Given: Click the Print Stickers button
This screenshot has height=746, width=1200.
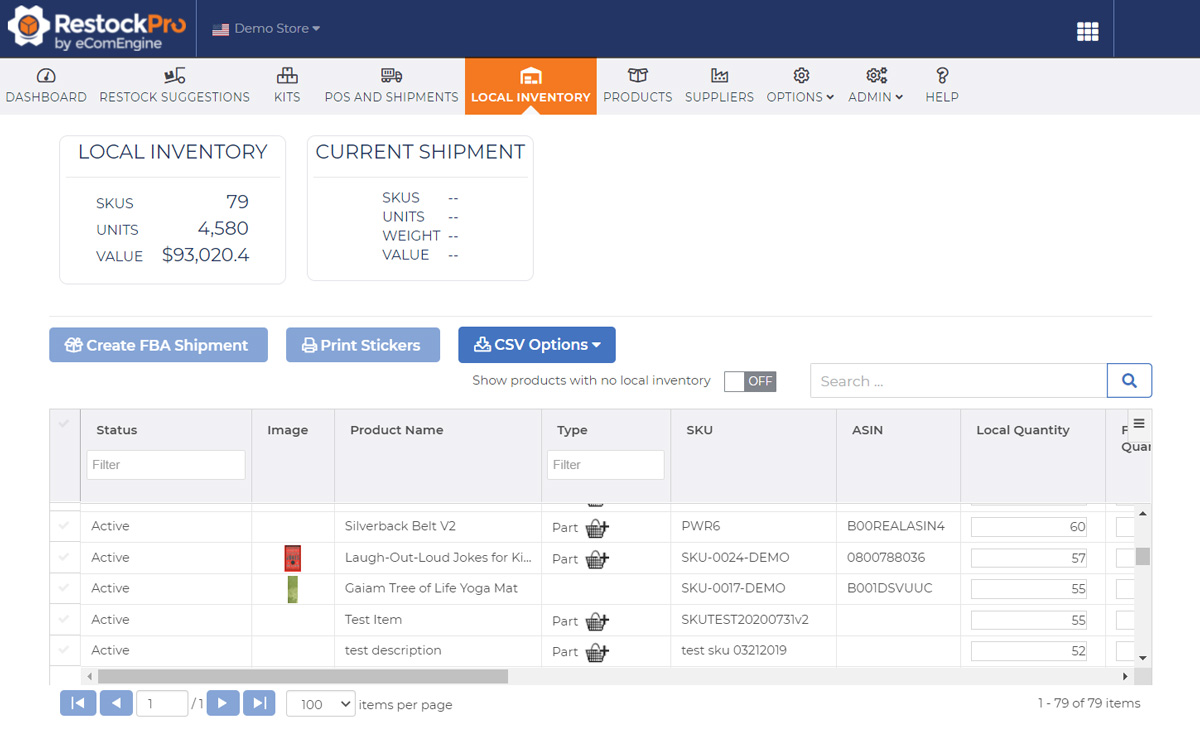Looking at the screenshot, I should click(x=362, y=345).
